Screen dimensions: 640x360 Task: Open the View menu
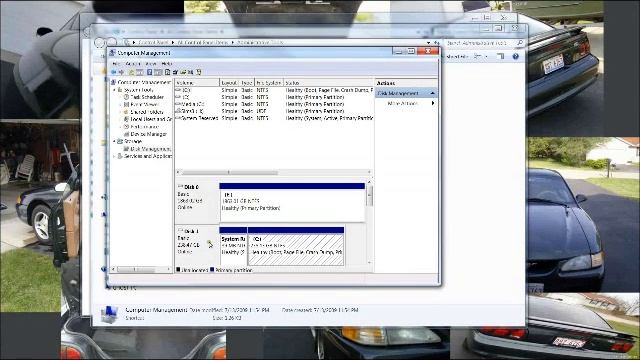[x=151, y=64]
